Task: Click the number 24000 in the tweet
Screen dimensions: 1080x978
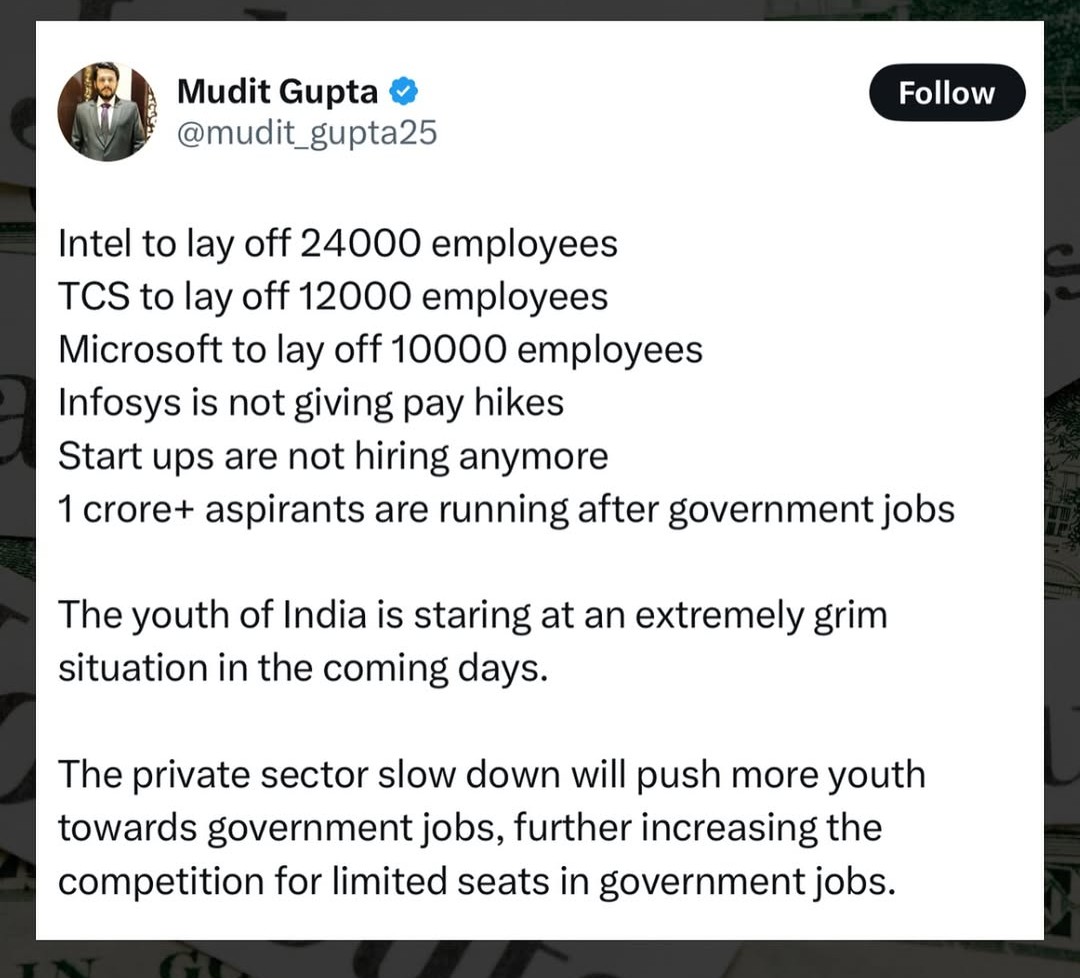Action: pyautogui.click(x=360, y=243)
